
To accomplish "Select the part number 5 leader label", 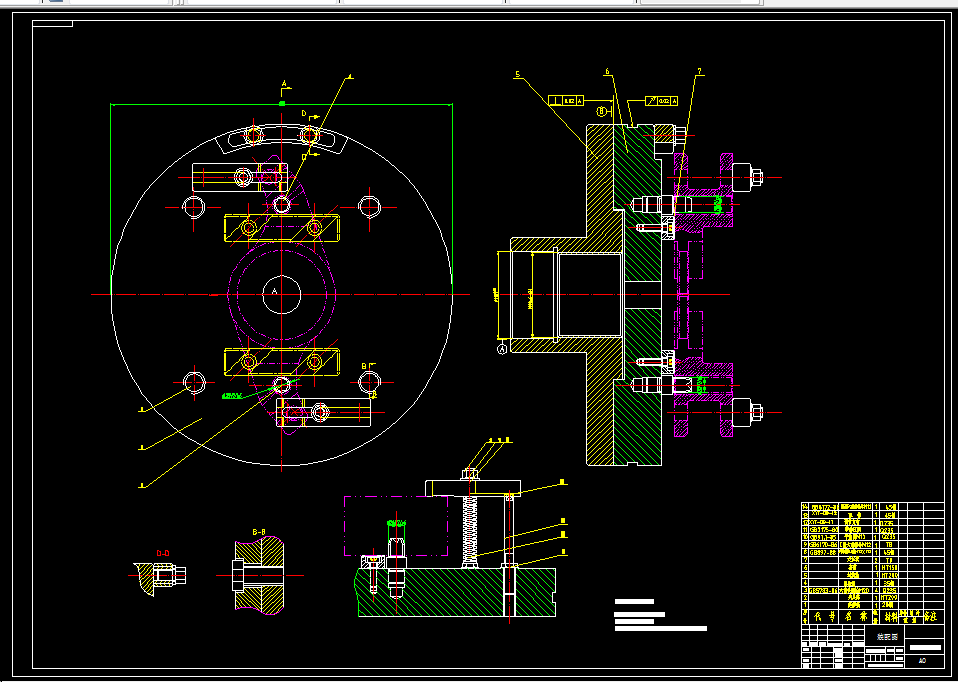I will pos(517,75).
